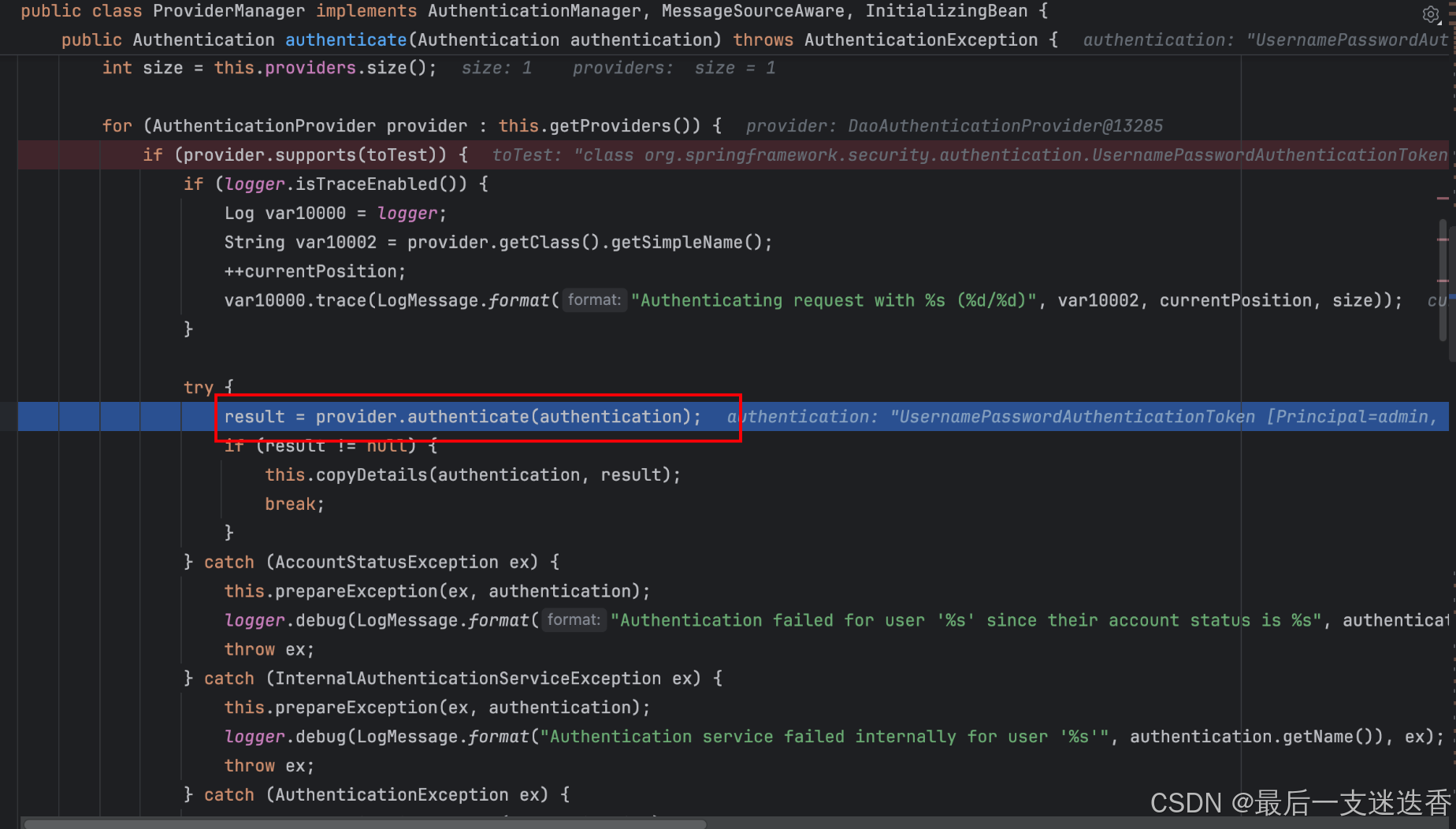Click AuthenticationManager in the implements list

click(534, 11)
